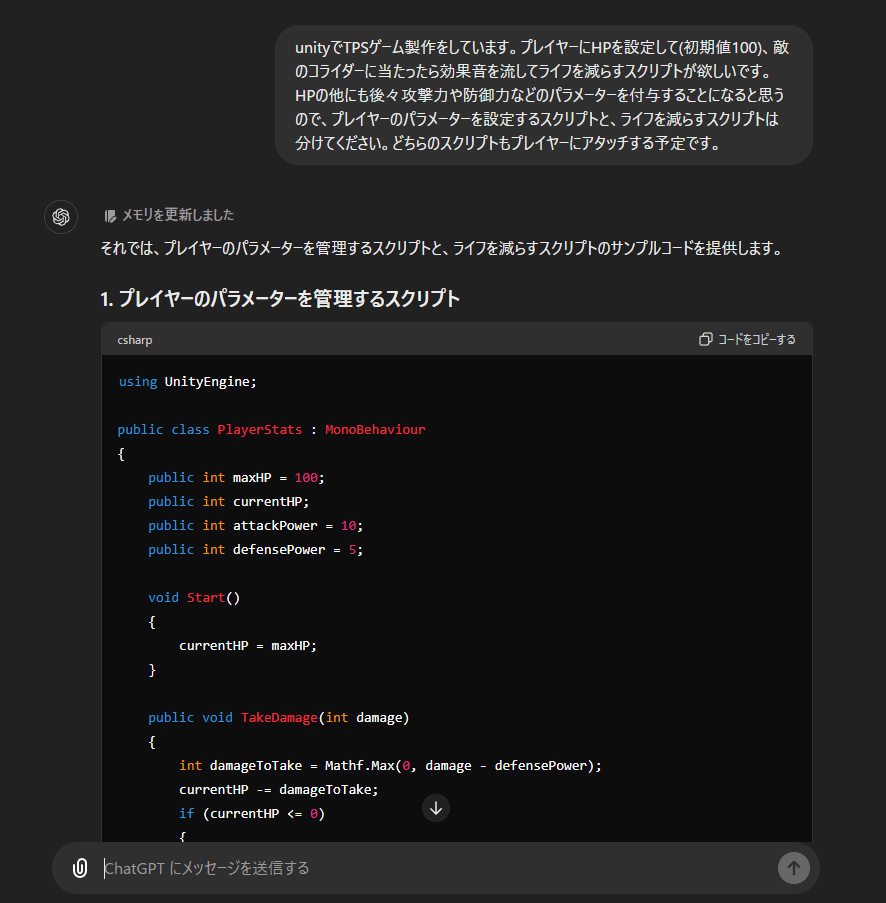Click the maxHP = 100 code line

(236, 478)
